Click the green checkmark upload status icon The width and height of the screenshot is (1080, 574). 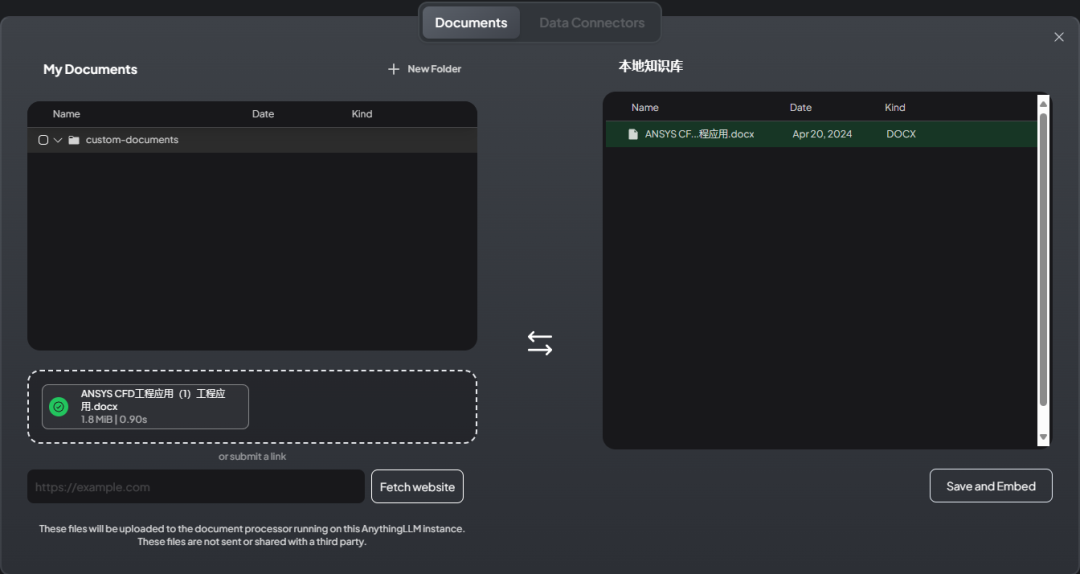coord(59,407)
